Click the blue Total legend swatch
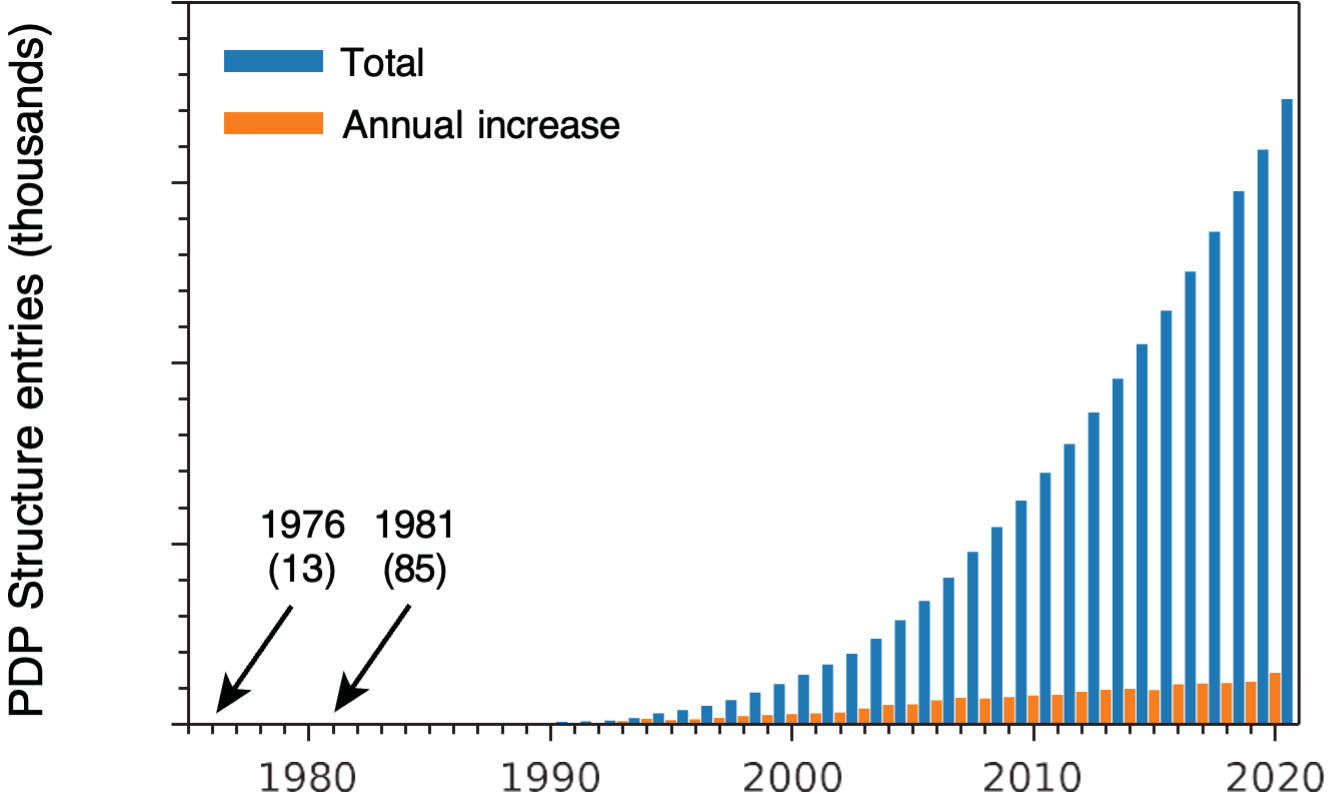1329x797 pixels. pyautogui.click(x=274, y=61)
